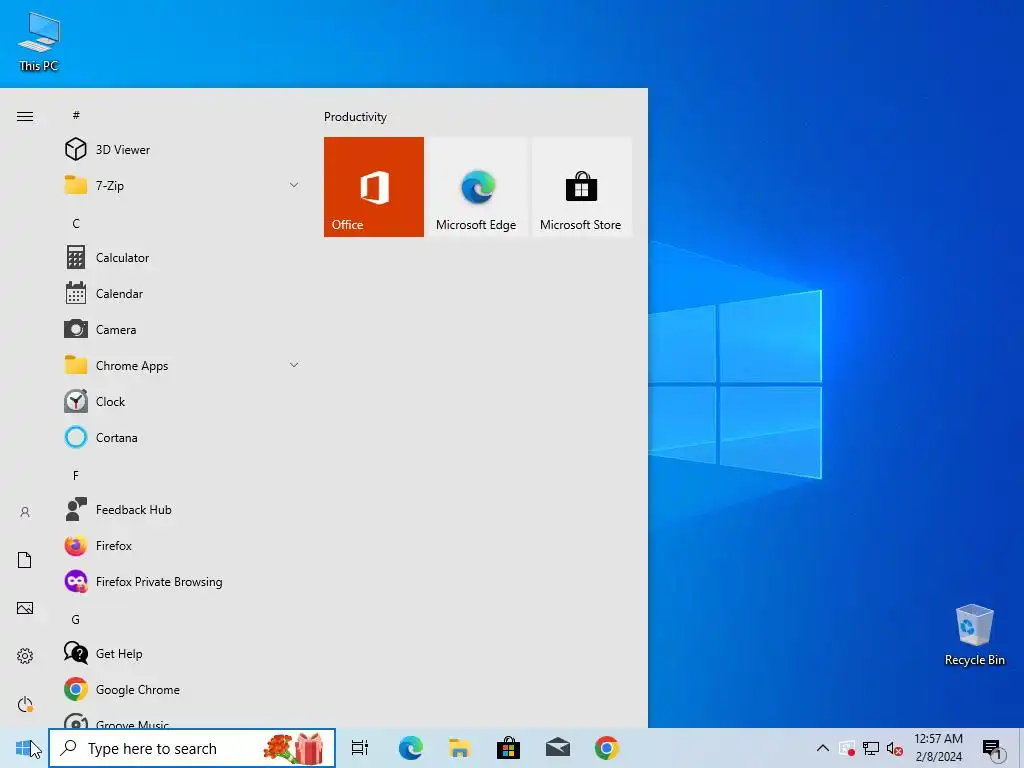Image resolution: width=1024 pixels, height=768 pixels.
Task: Click the Office tile
Action: 374,187
